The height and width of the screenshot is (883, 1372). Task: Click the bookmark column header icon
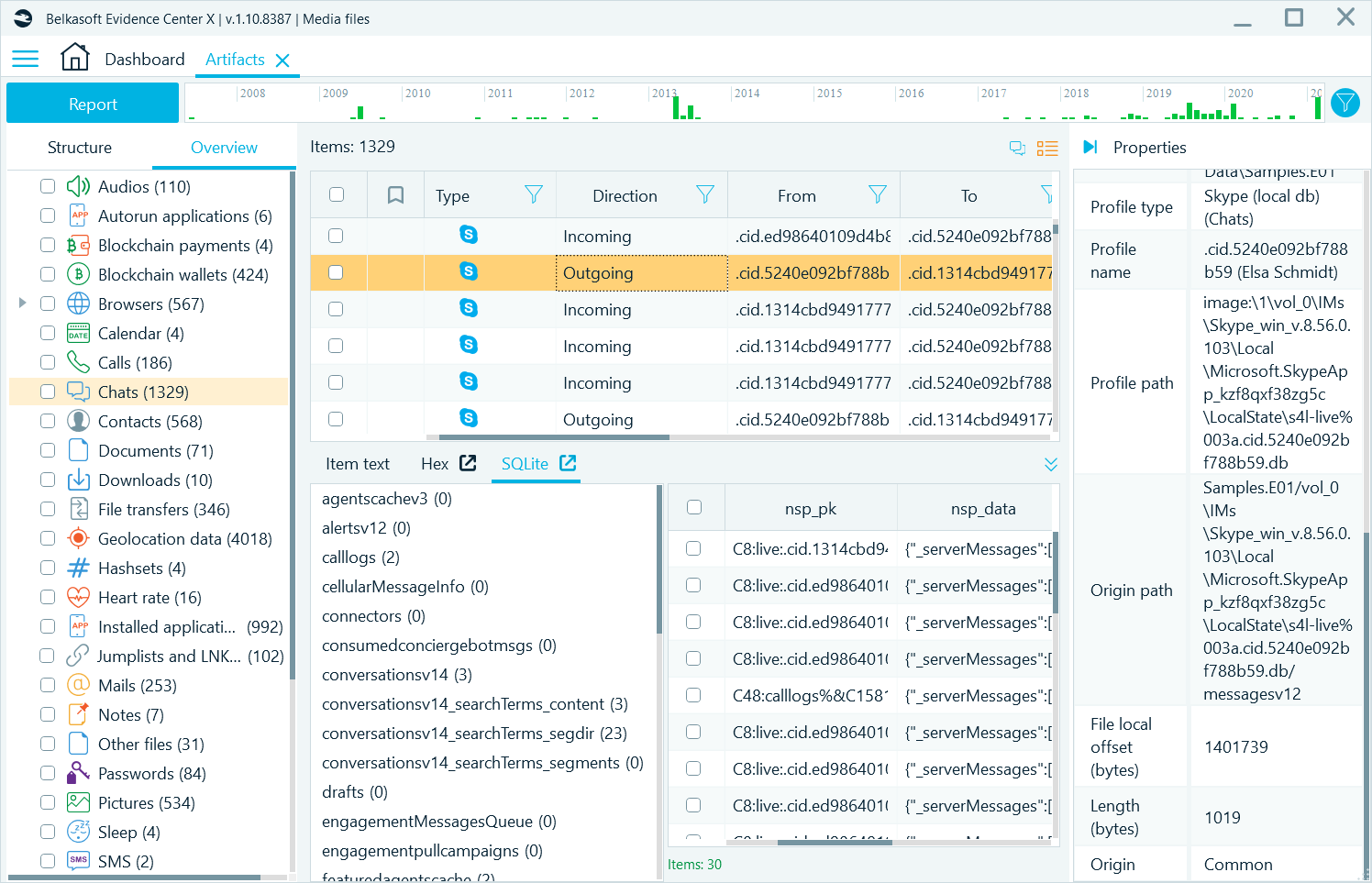(396, 195)
